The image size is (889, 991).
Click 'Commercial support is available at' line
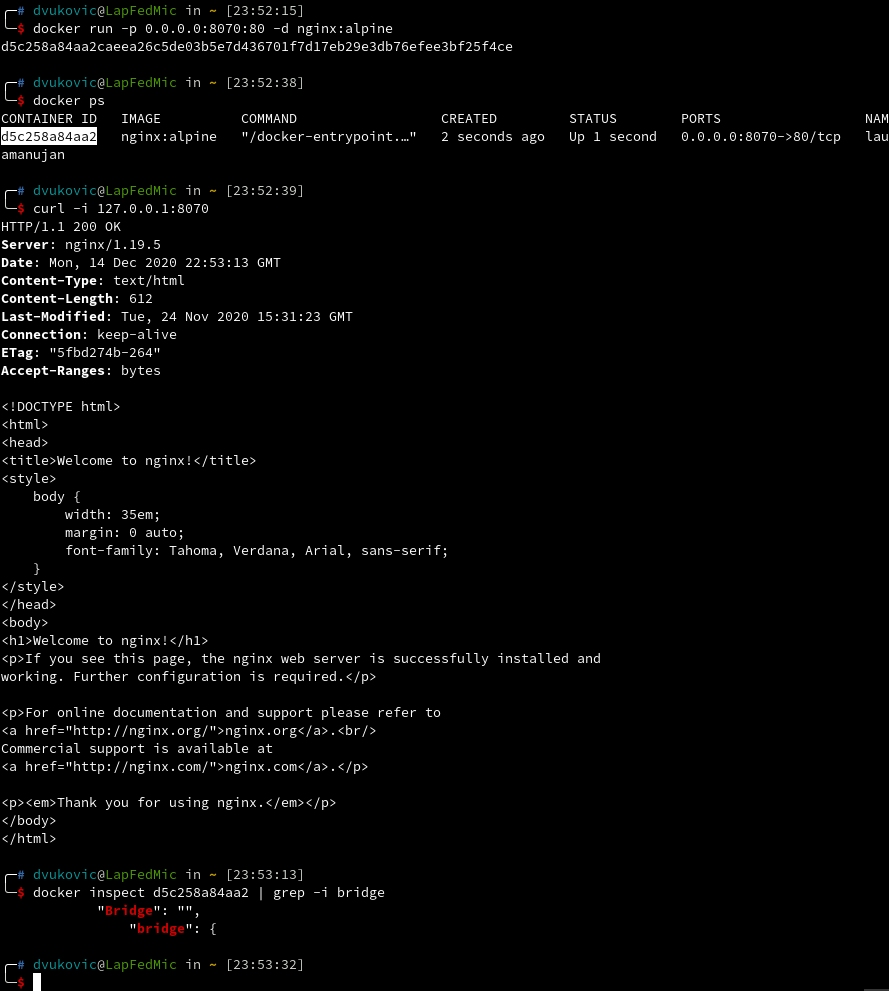click(x=136, y=749)
